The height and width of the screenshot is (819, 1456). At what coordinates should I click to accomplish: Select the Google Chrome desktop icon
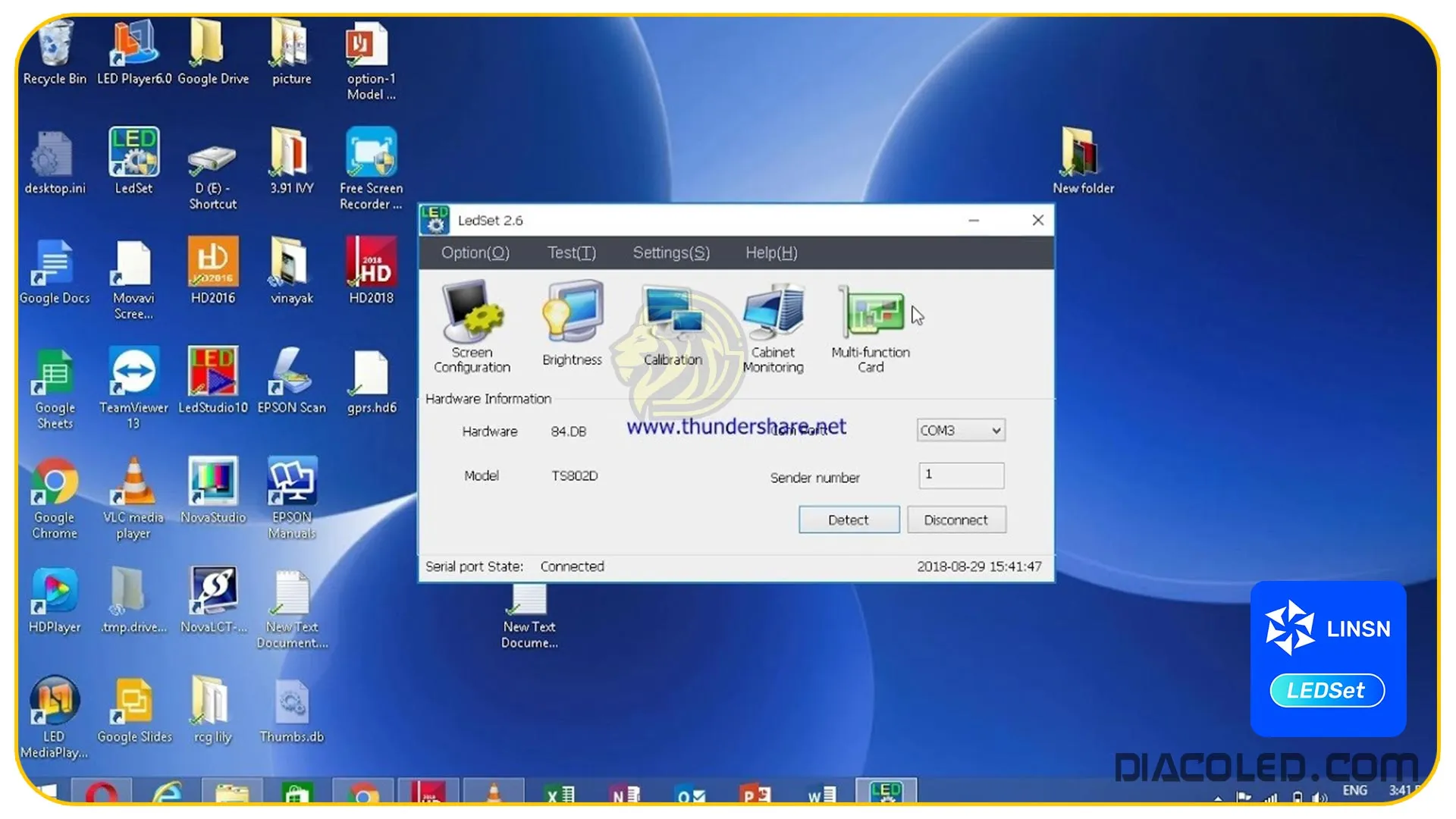click(x=55, y=499)
